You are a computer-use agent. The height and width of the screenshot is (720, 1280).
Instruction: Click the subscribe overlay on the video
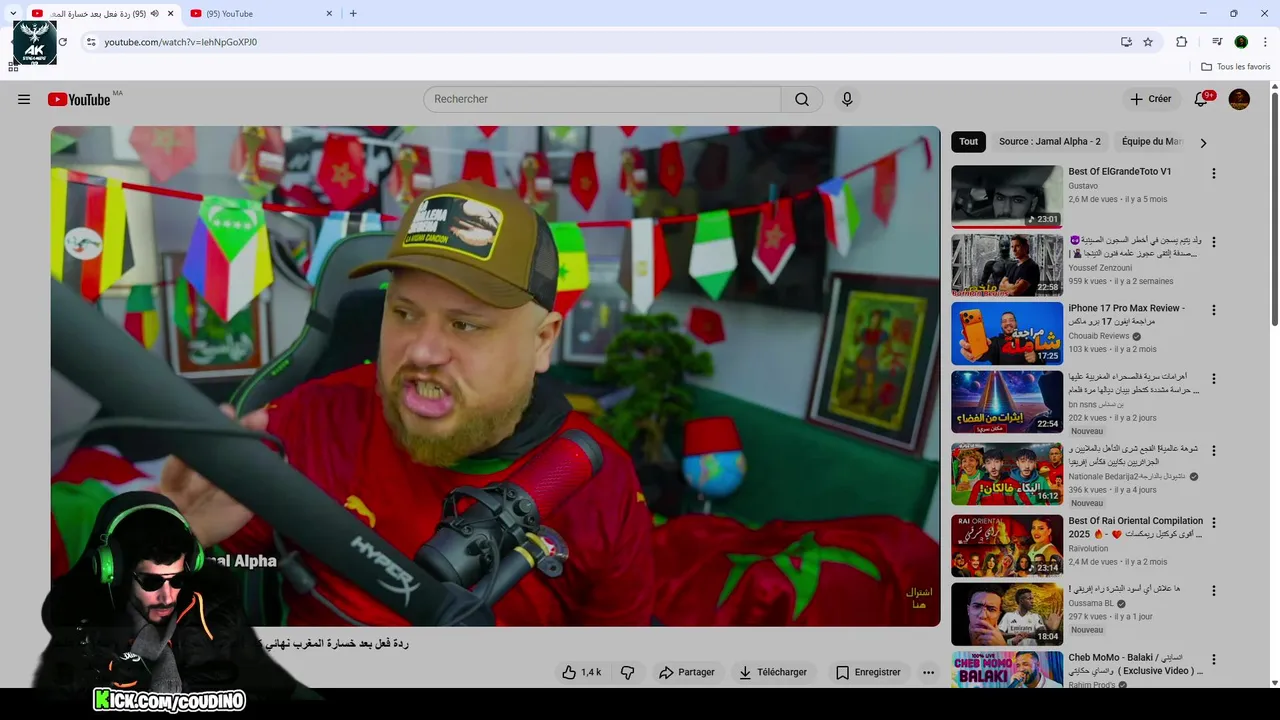coord(919,598)
